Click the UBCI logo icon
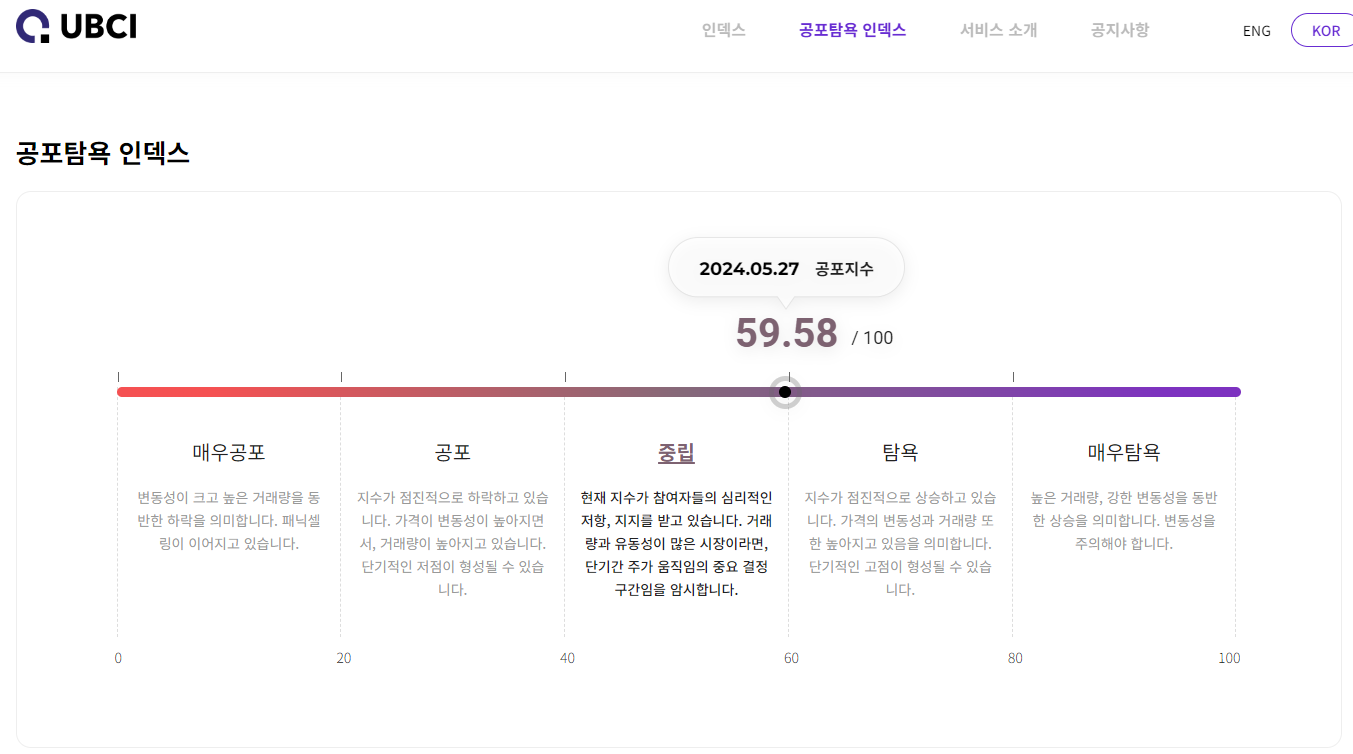 click(32, 26)
